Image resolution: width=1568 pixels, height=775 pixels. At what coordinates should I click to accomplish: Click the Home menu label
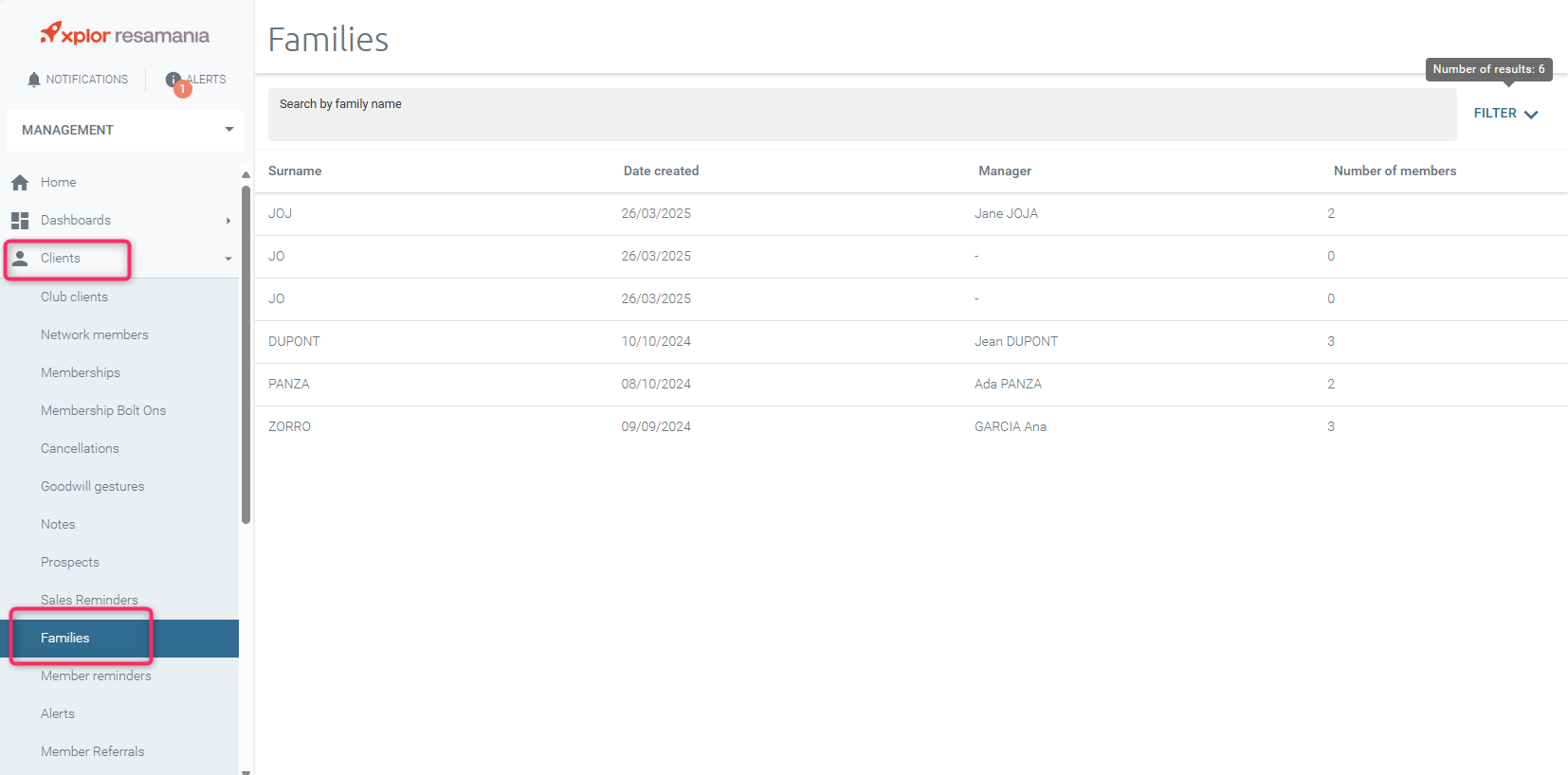tap(59, 182)
